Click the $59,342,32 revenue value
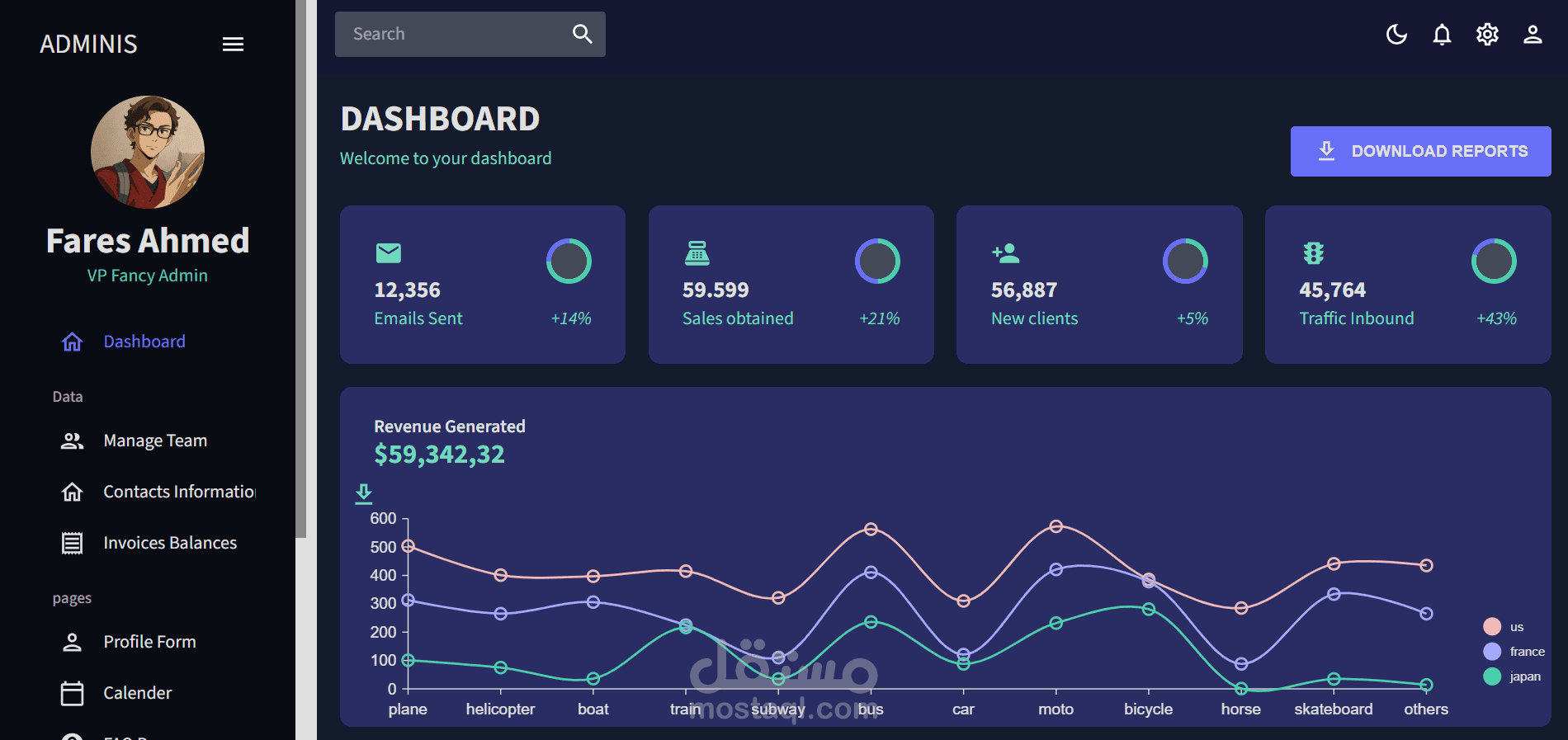The height and width of the screenshot is (740, 1568). (x=439, y=455)
